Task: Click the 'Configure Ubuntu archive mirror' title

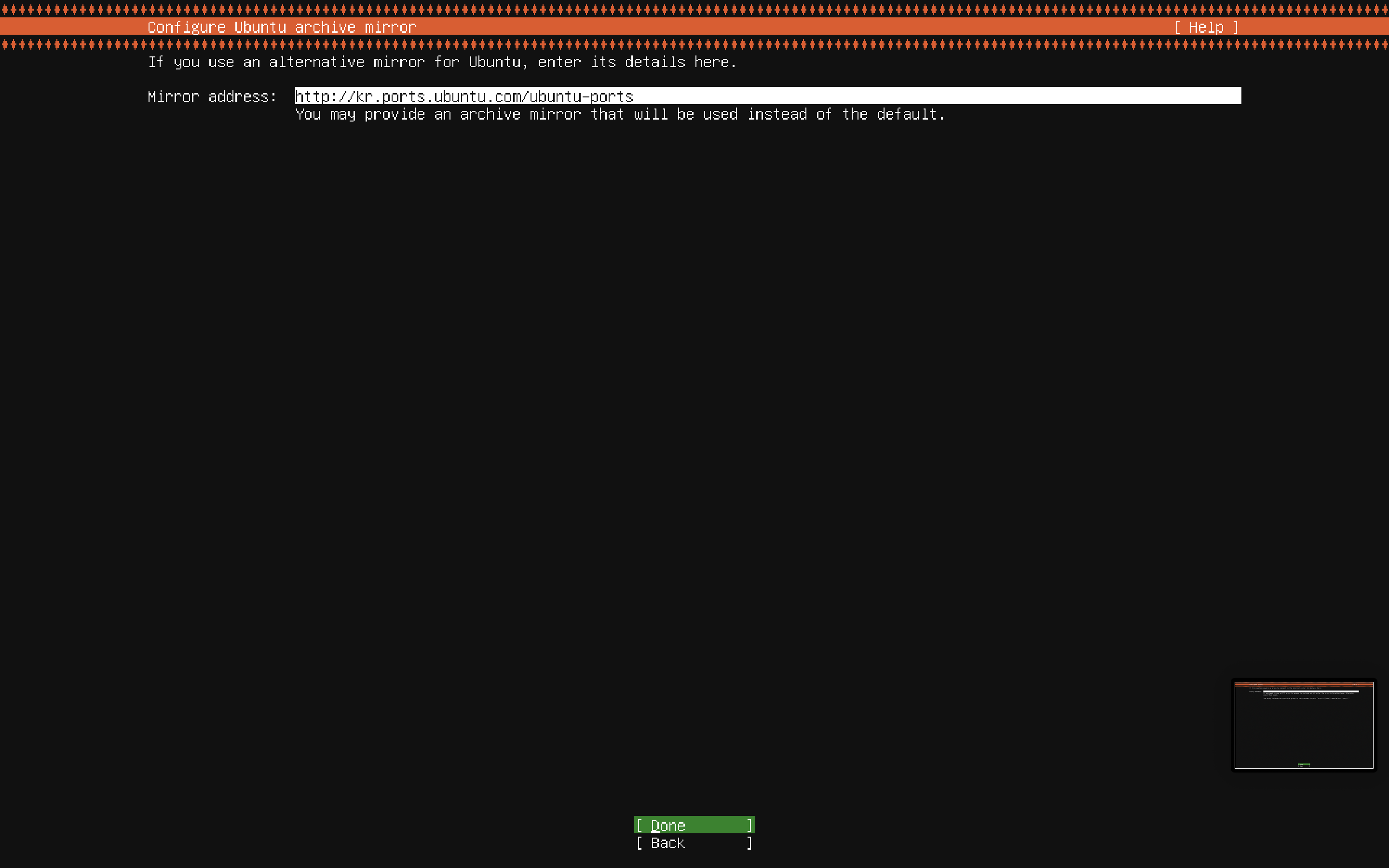Action: point(281,27)
